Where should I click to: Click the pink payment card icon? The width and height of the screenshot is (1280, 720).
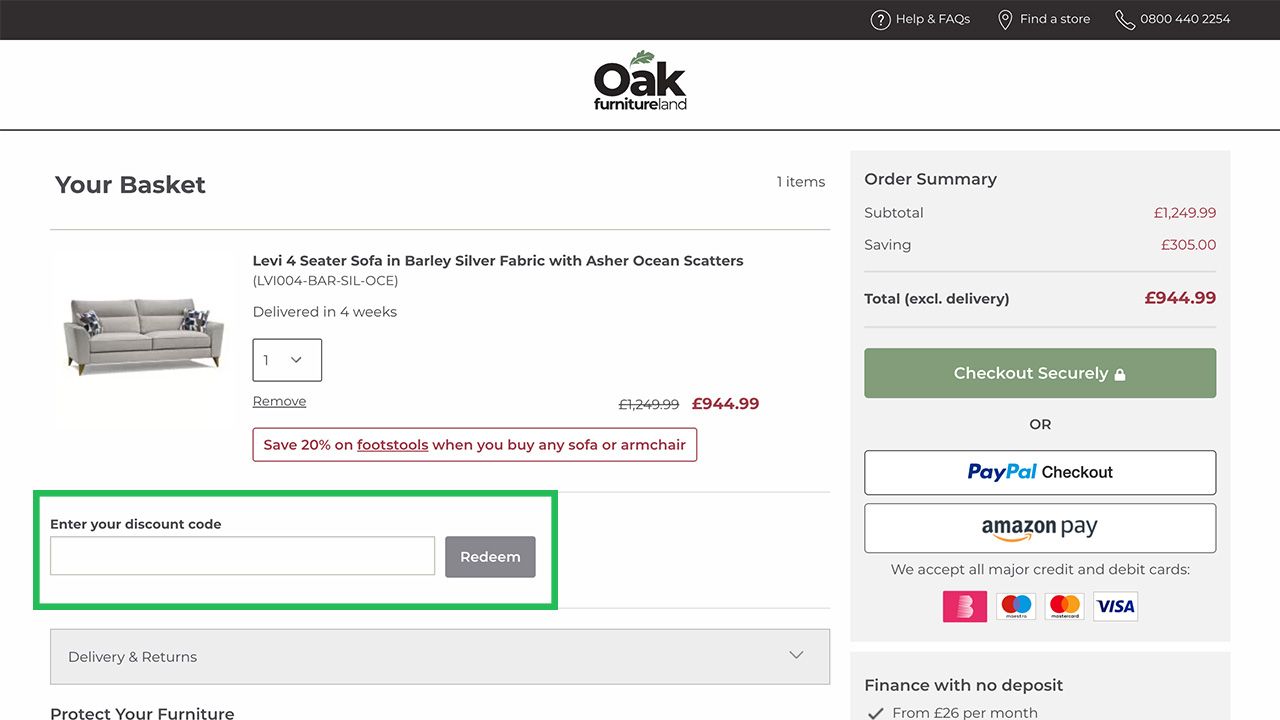[965, 606]
